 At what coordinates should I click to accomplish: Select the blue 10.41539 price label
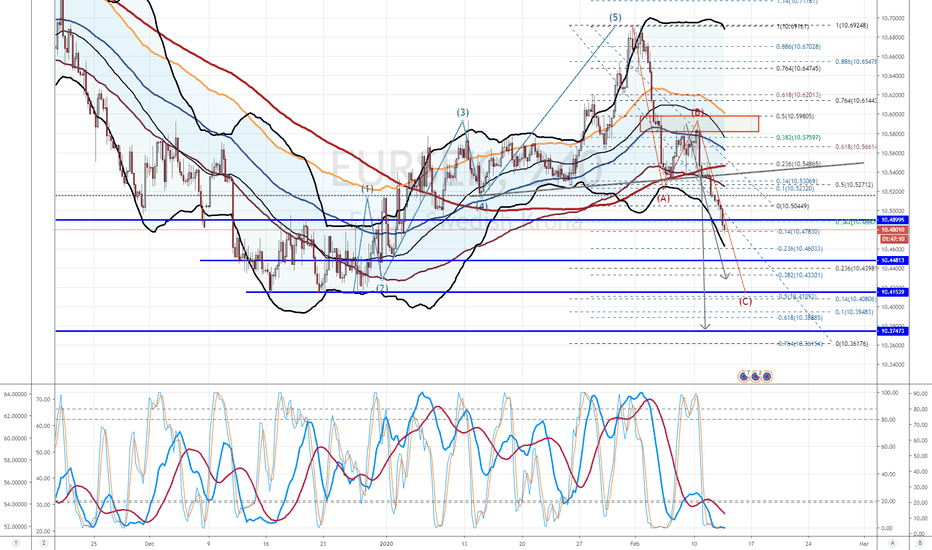tap(893, 292)
